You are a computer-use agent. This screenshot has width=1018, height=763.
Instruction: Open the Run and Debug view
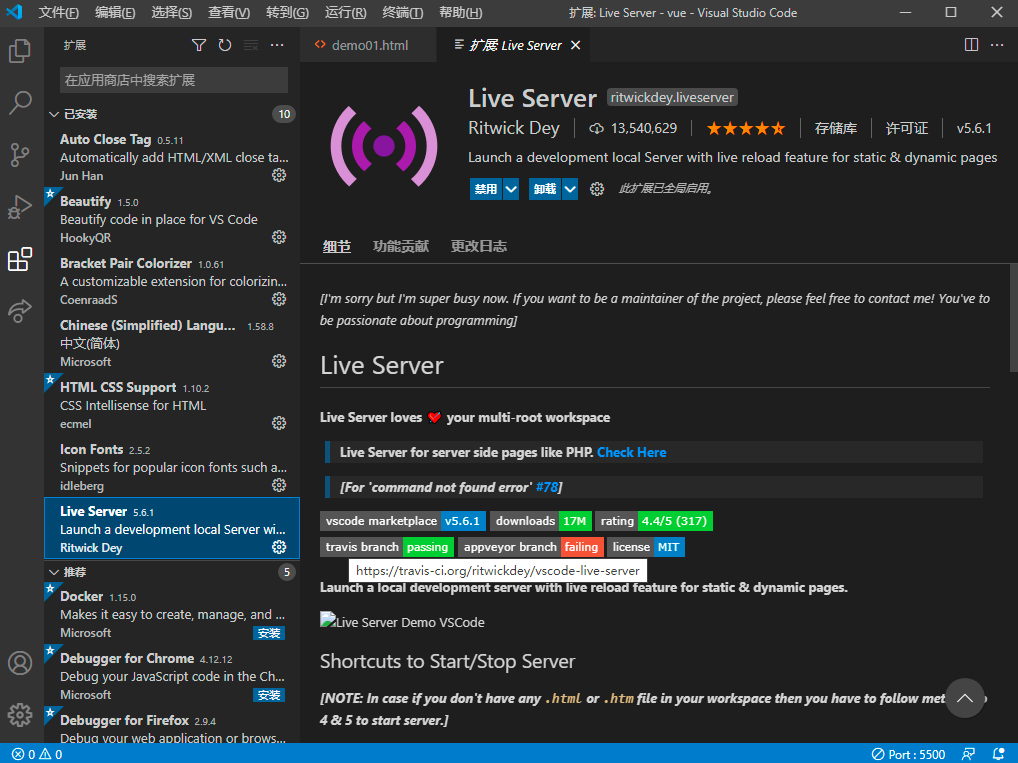tap(20, 207)
